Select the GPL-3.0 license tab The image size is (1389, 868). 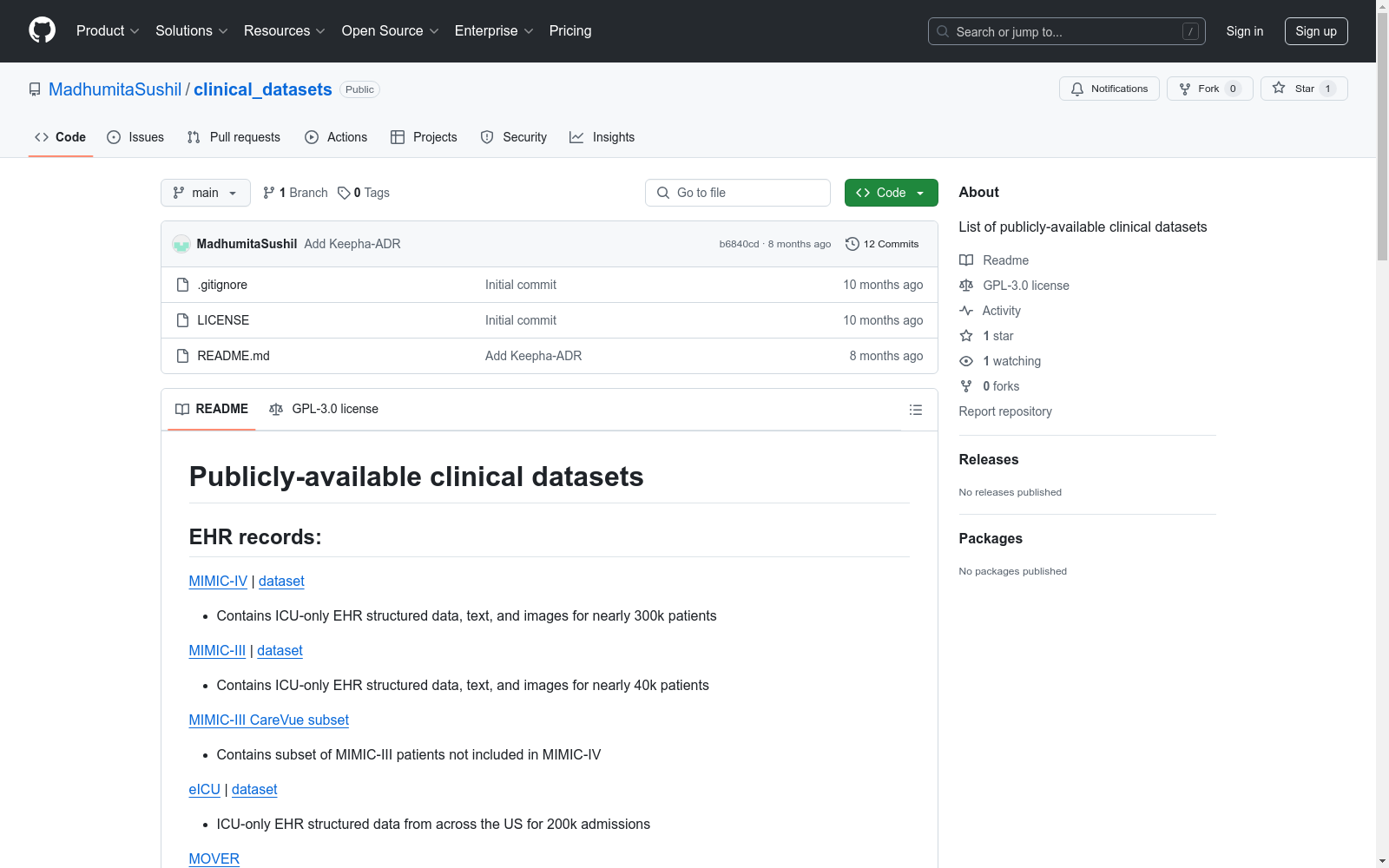(324, 409)
